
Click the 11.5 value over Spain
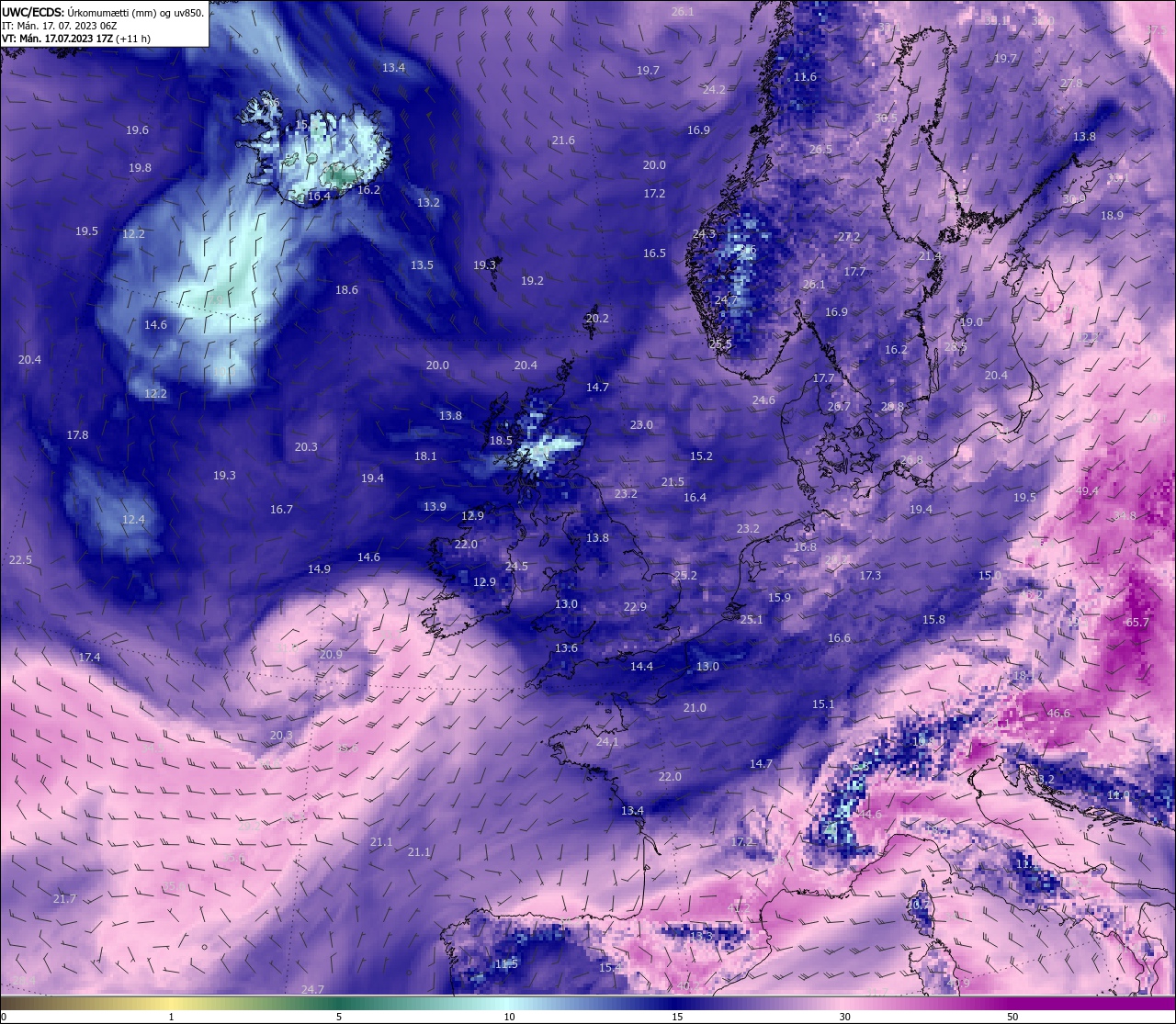pos(506,964)
